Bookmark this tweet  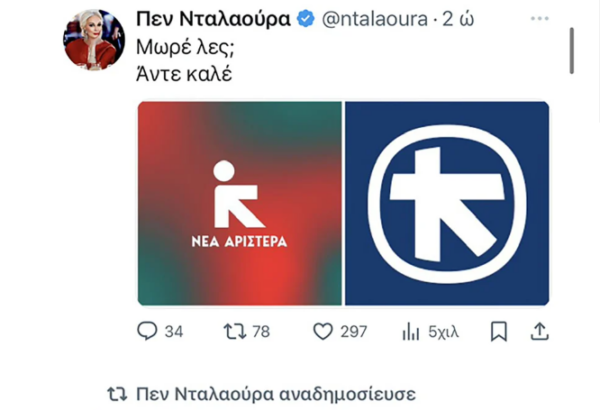coord(499,332)
